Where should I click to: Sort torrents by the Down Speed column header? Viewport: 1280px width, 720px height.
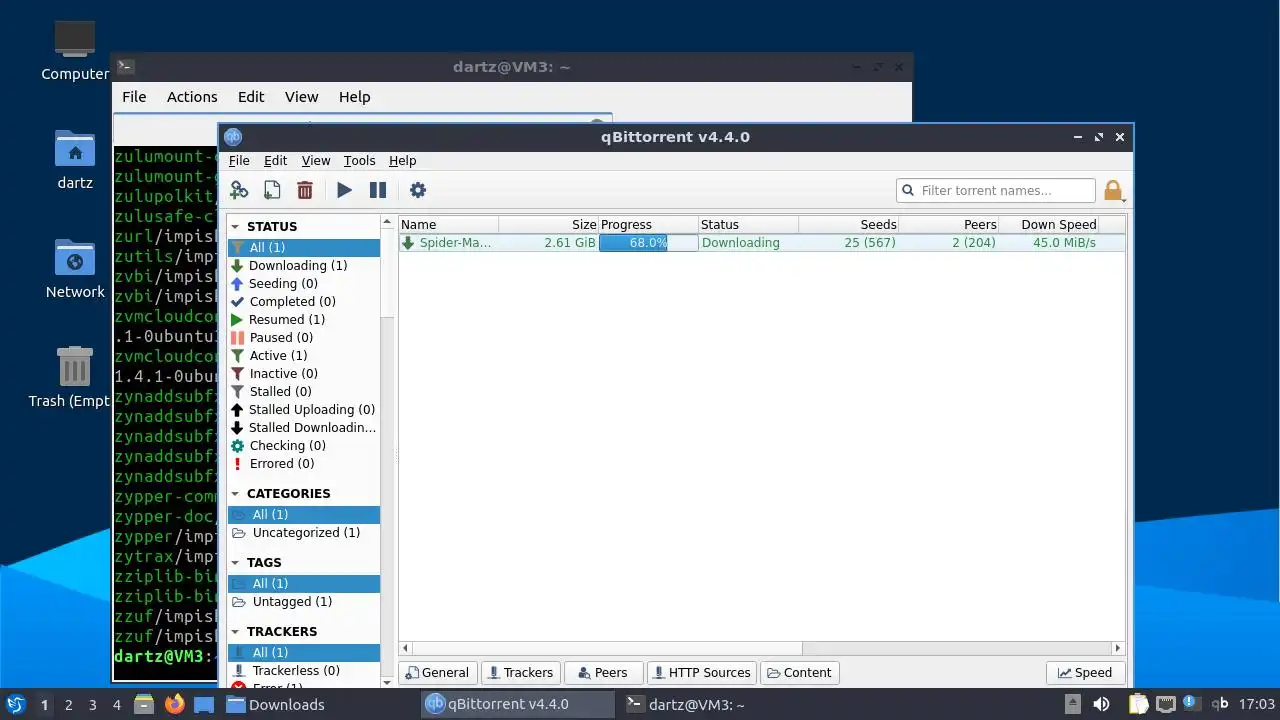tap(1048, 224)
